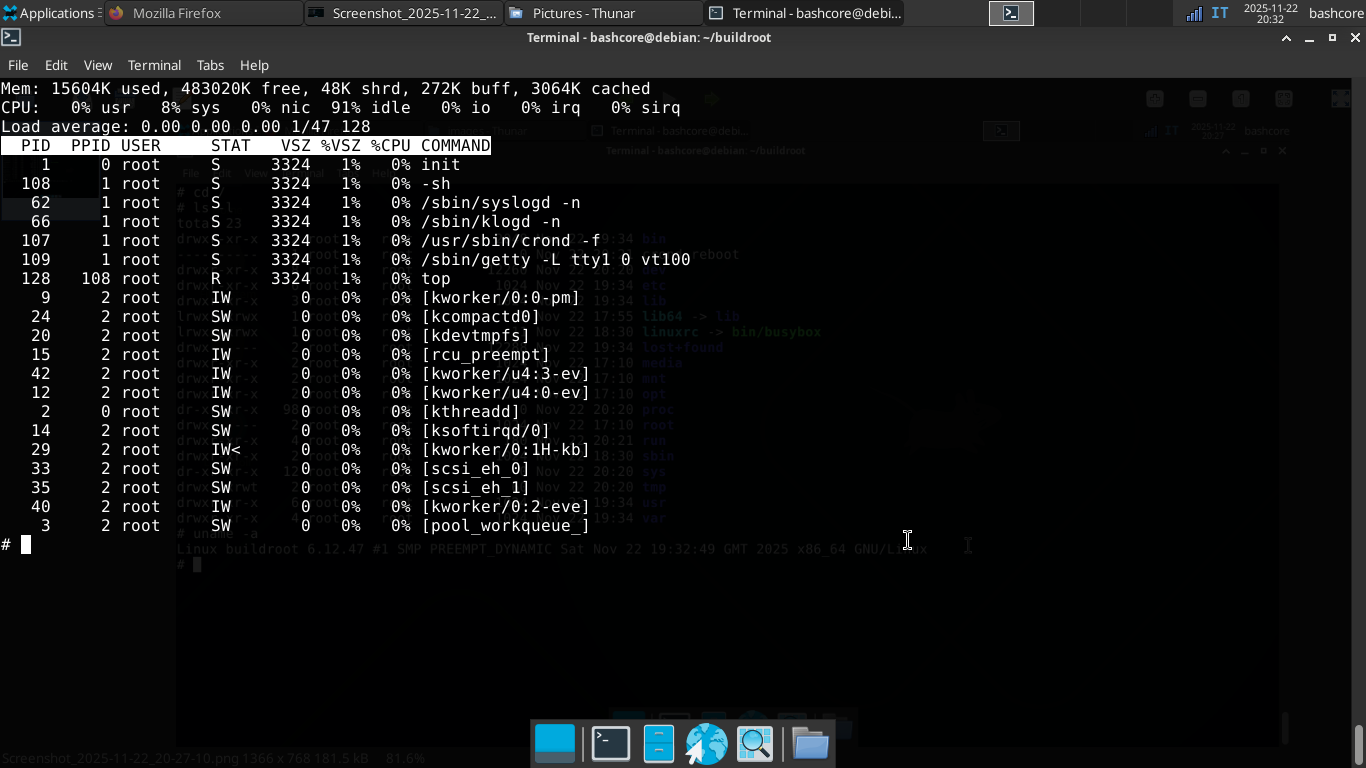Screen dimensions: 1366x768
Task: Maximize the terminal window
Action: click(x=1332, y=38)
